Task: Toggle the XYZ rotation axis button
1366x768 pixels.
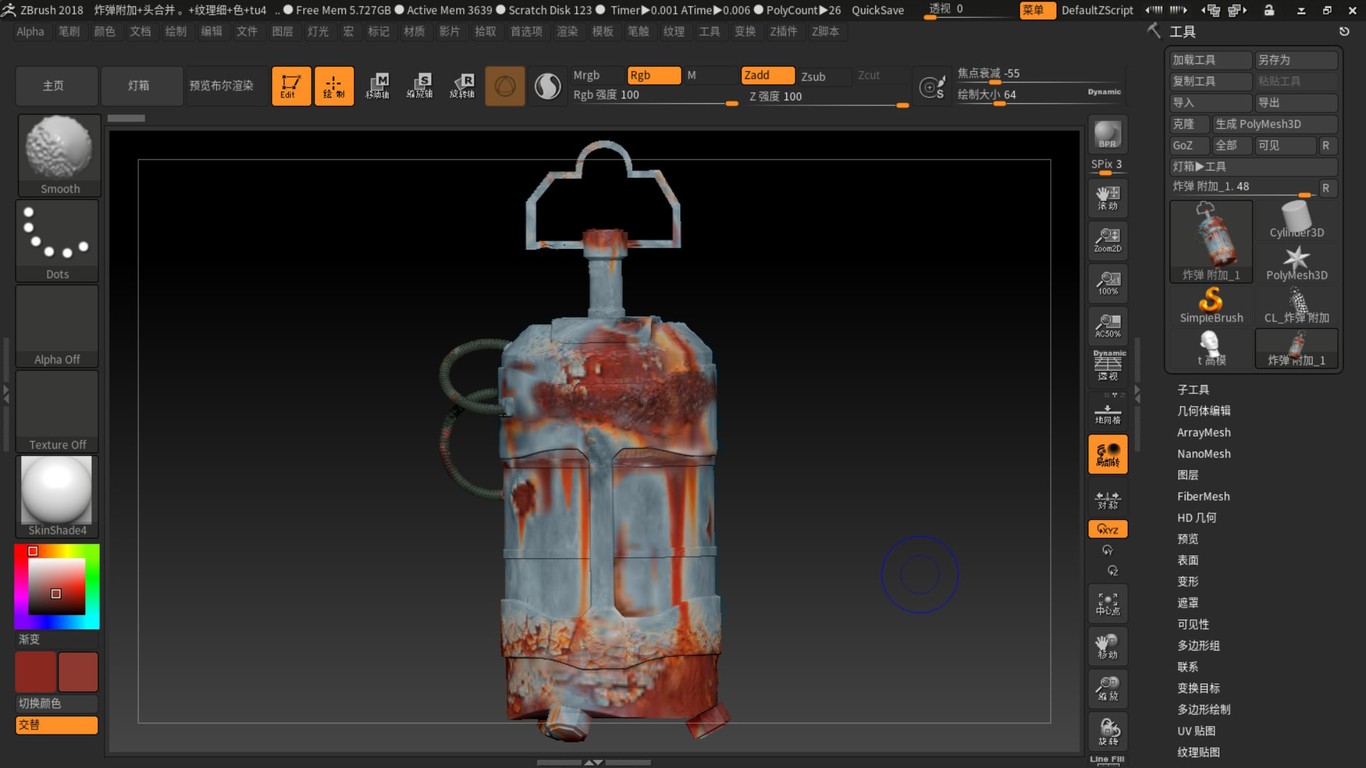Action: click(x=1107, y=529)
